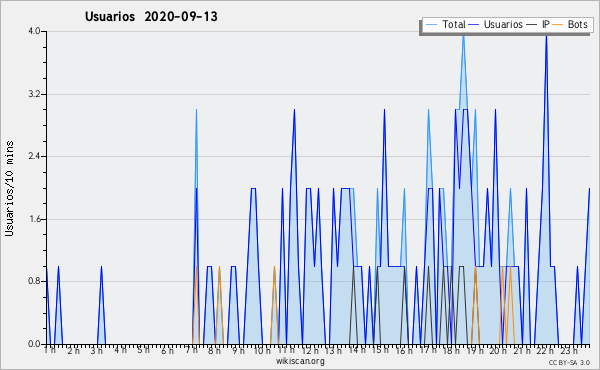Click the wikiscan.org label below chart
This screenshot has height=370, width=600.
click(300, 361)
